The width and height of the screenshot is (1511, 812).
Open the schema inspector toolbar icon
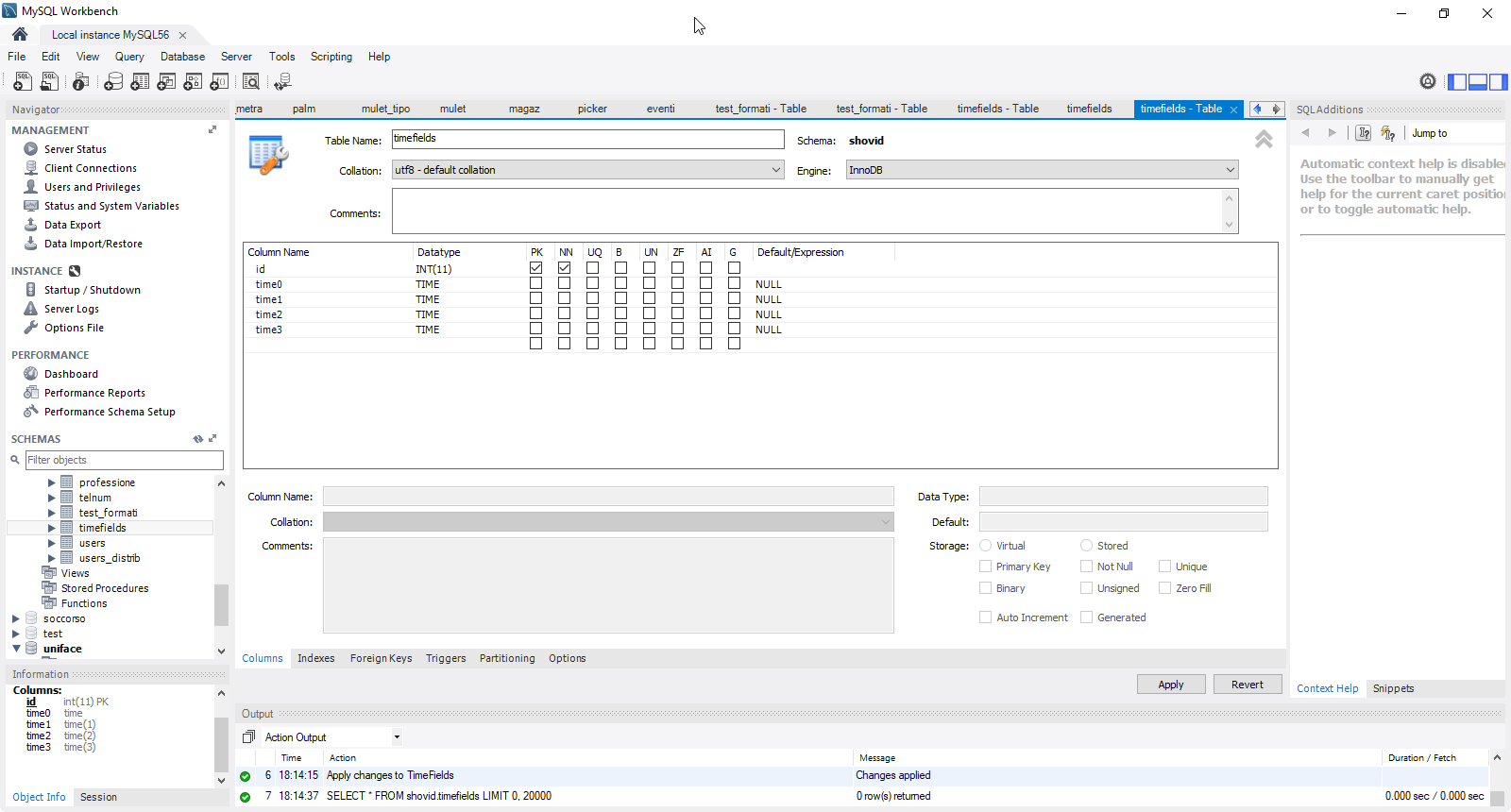[81, 82]
